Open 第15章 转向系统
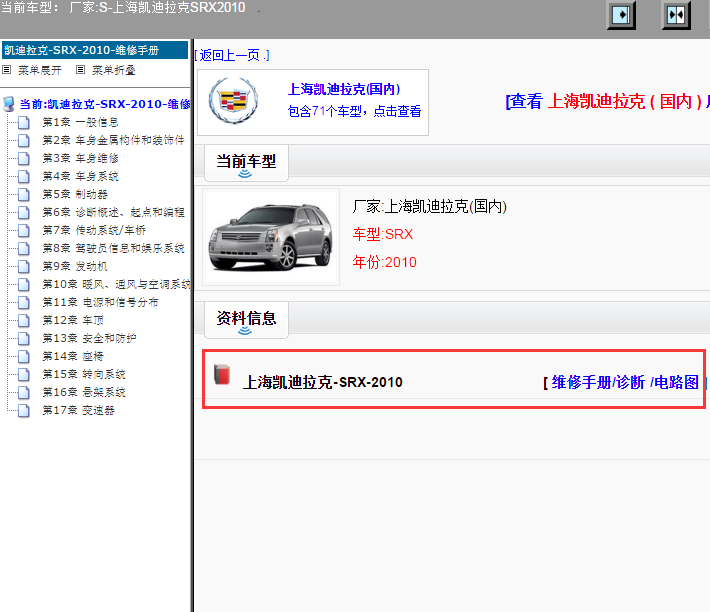710x612 pixels. coord(84,374)
